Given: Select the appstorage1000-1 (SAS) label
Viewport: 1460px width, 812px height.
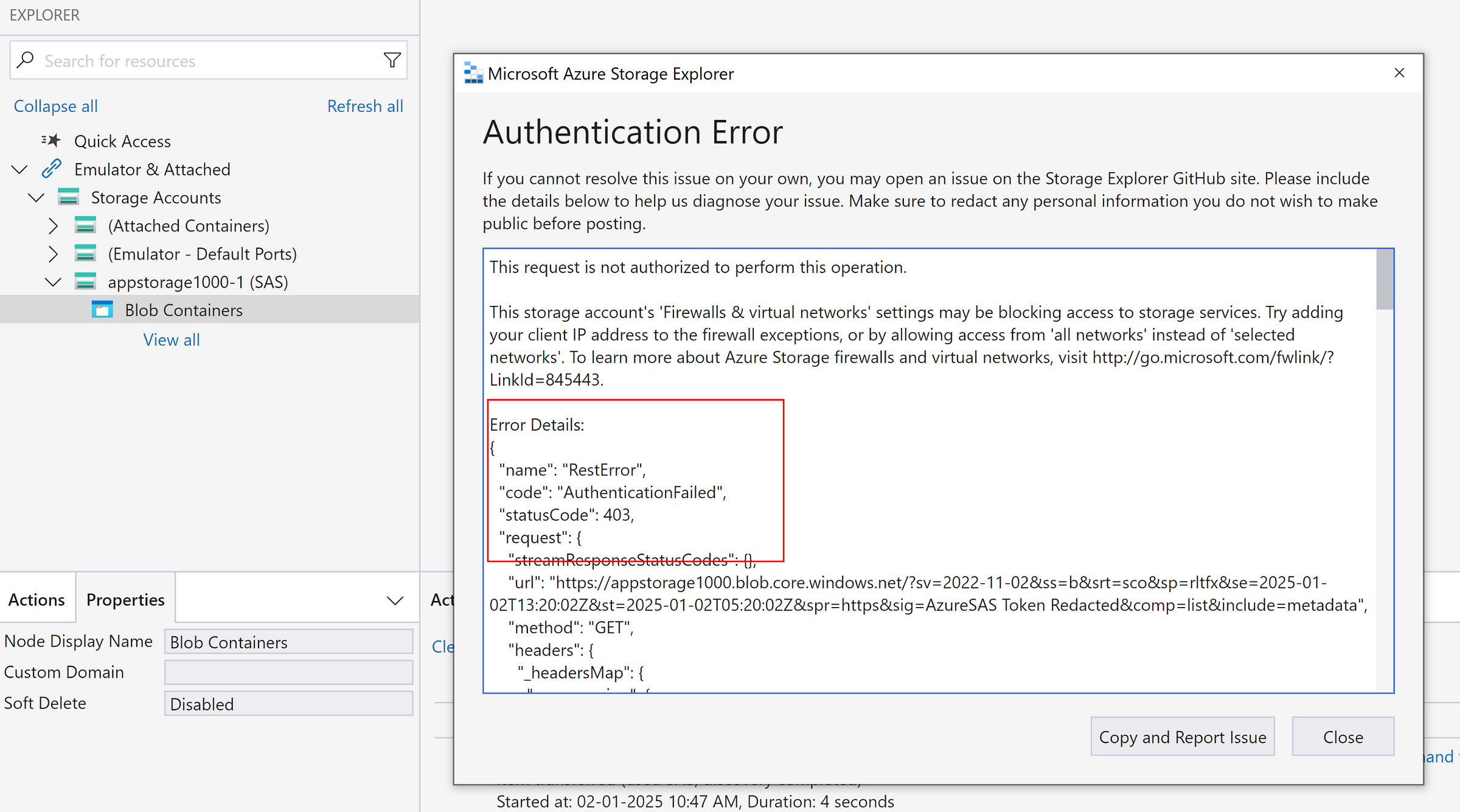Looking at the screenshot, I should click(x=198, y=282).
